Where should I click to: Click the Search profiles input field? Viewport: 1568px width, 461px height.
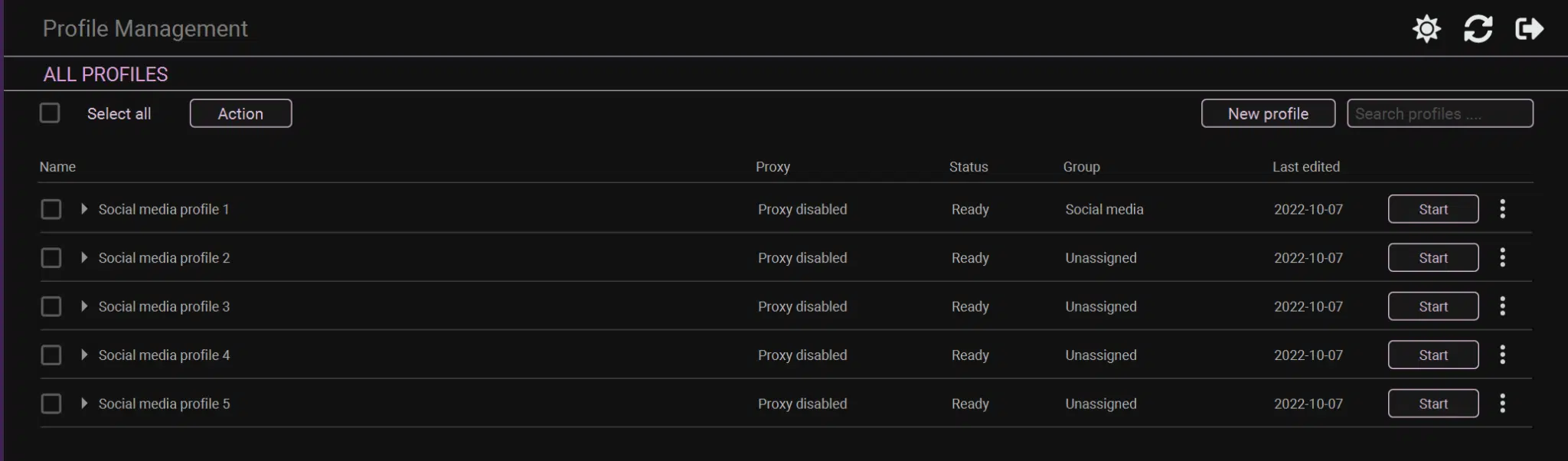click(x=1439, y=113)
